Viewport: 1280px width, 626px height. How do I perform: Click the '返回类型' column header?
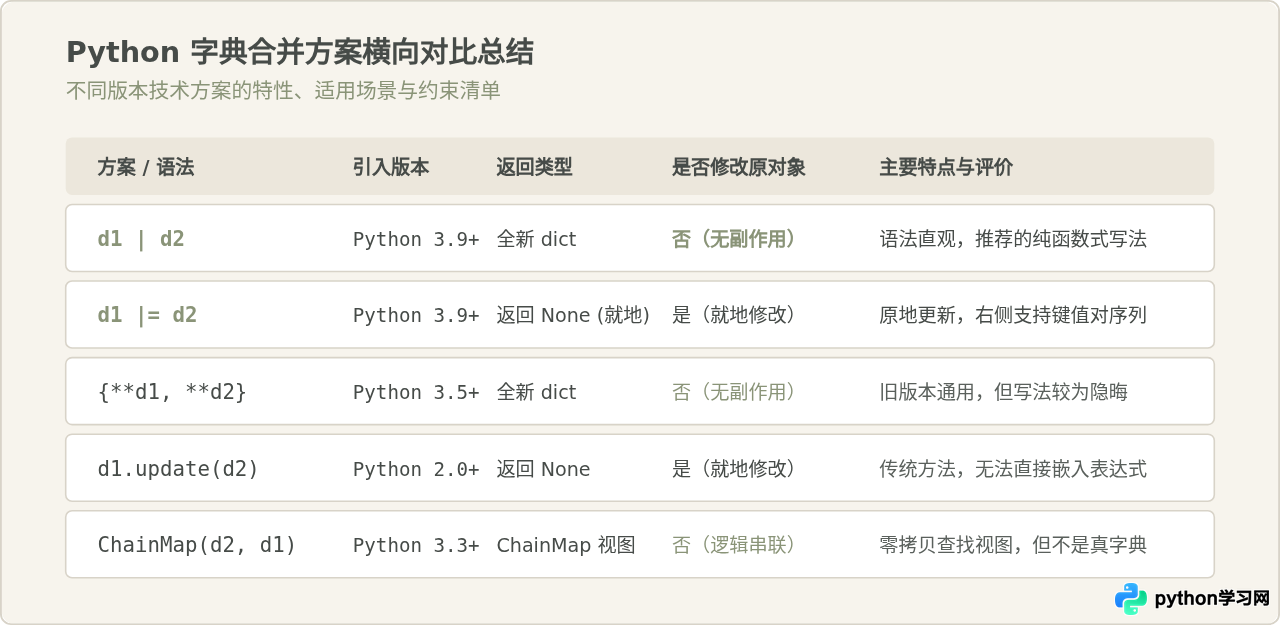coord(535,167)
